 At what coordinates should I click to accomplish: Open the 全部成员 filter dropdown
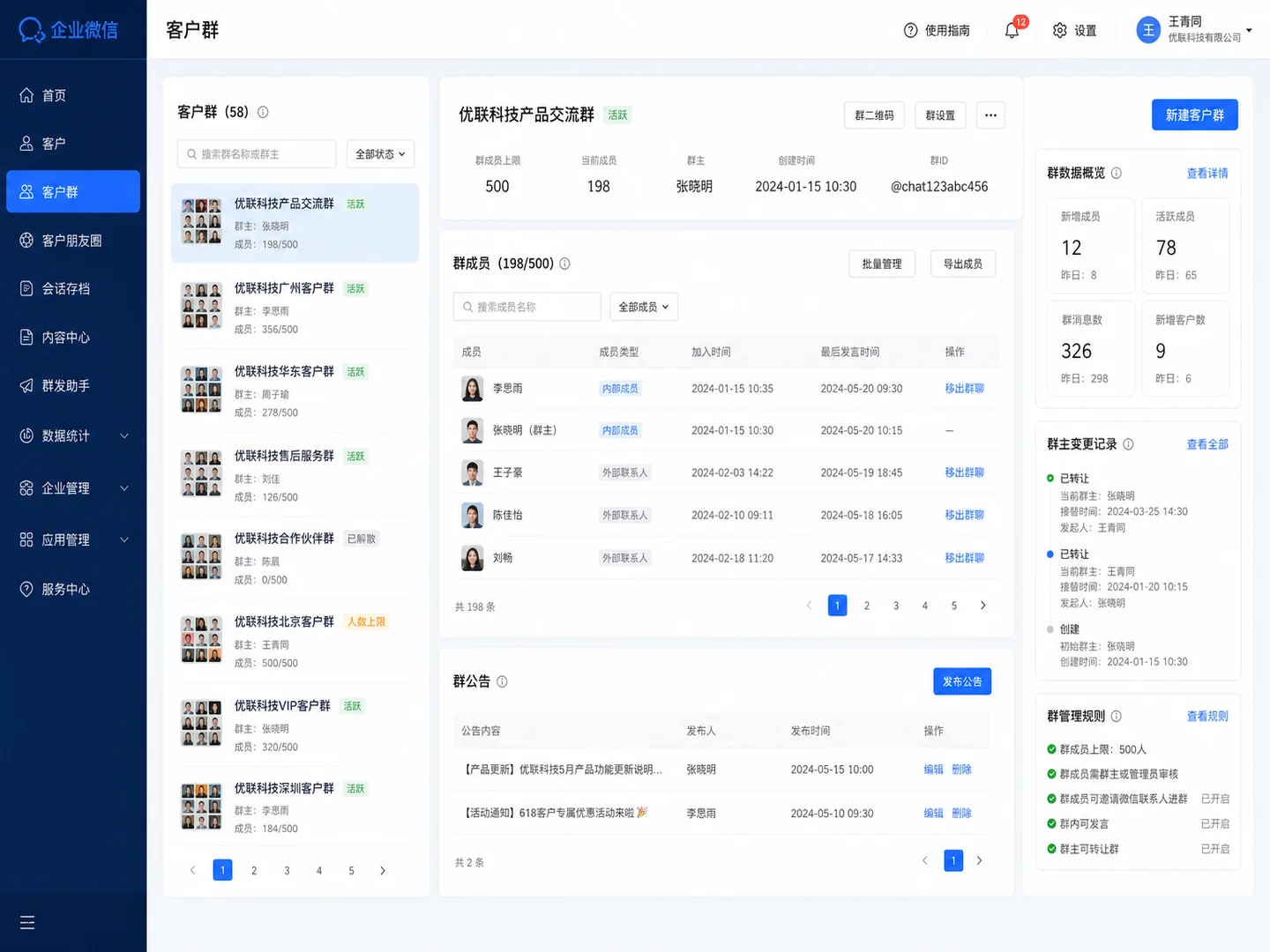[644, 307]
